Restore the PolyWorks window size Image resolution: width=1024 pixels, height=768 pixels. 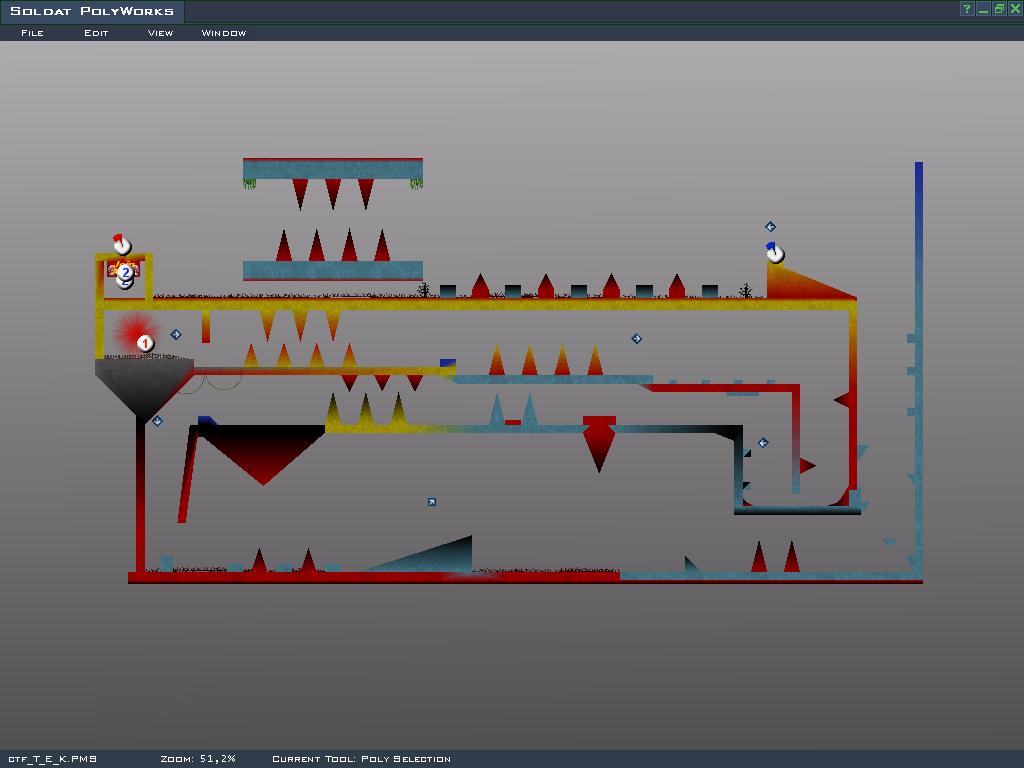point(999,9)
